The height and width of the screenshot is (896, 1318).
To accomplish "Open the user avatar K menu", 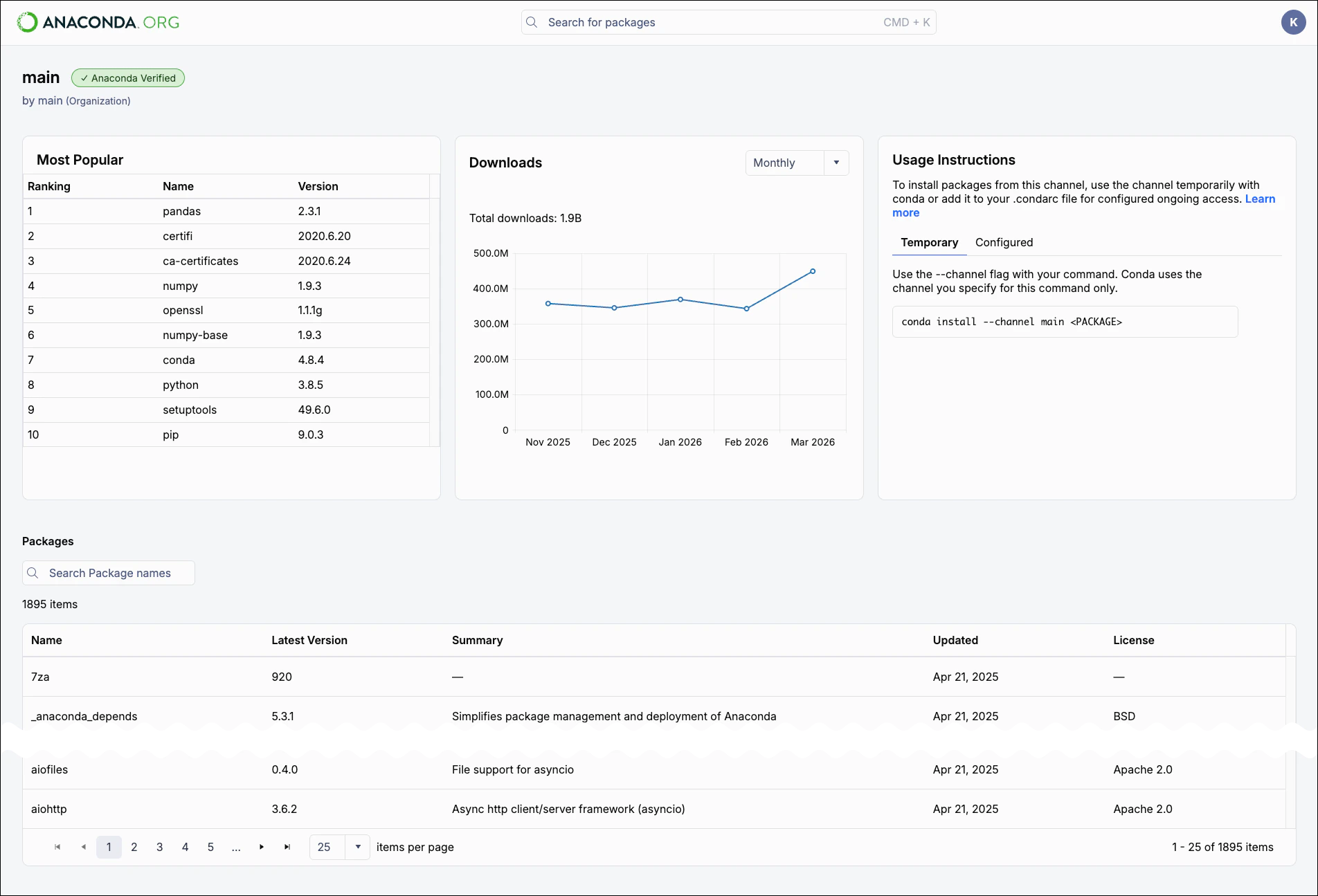I will [x=1293, y=22].
